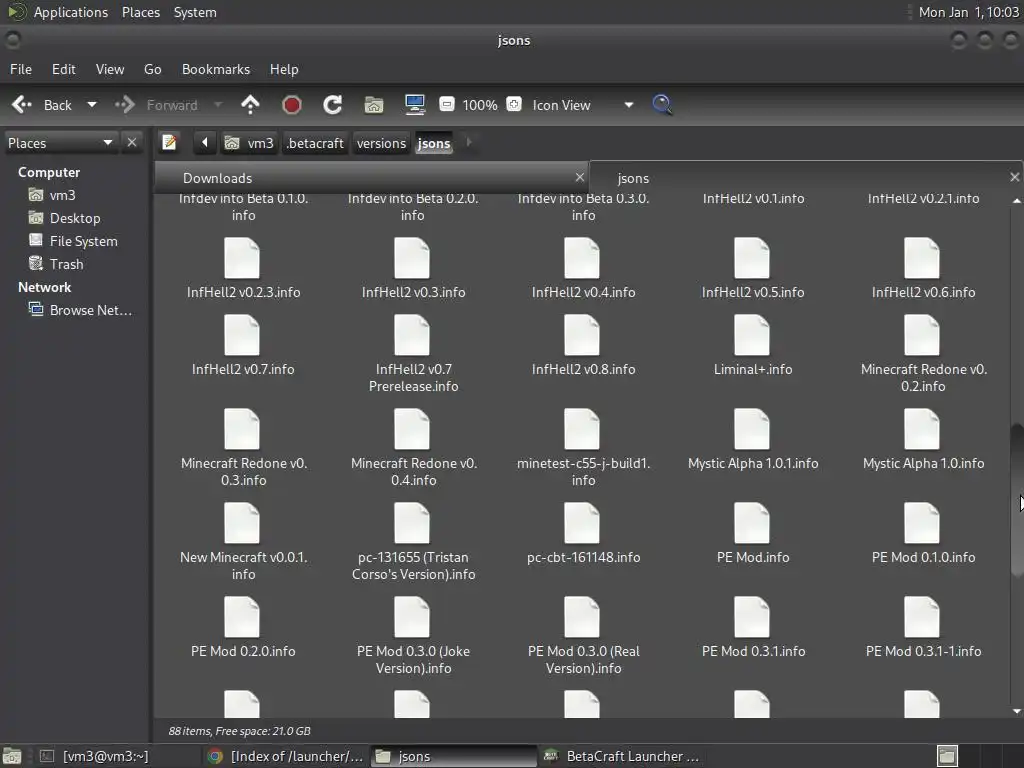Select Mystic Alpha 1.0.info file icon
The image size is (1024, 768).
[922, 430]
